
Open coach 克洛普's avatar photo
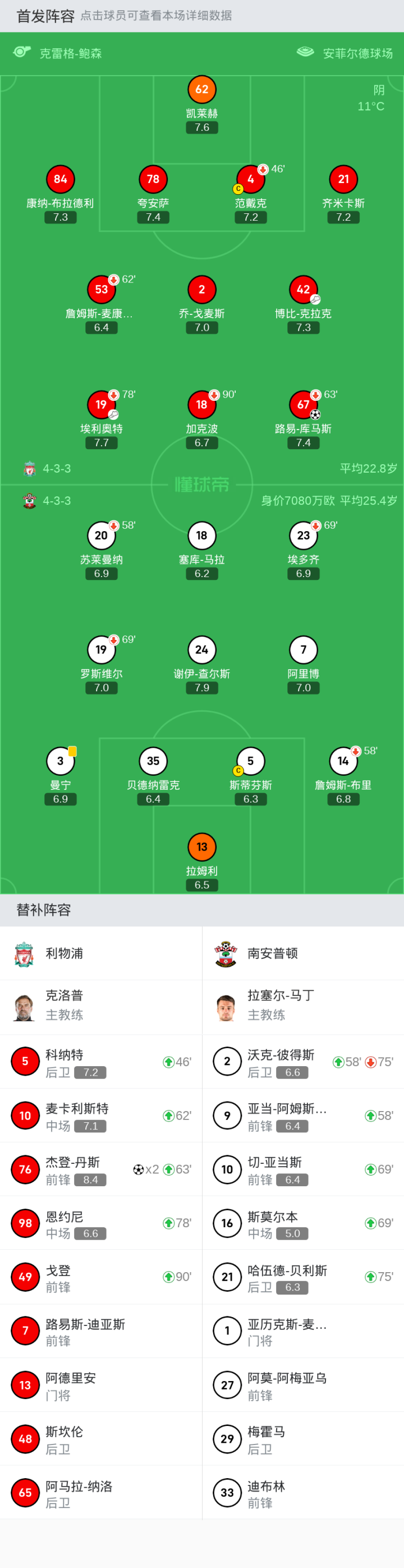click(x=24, y=1007)
